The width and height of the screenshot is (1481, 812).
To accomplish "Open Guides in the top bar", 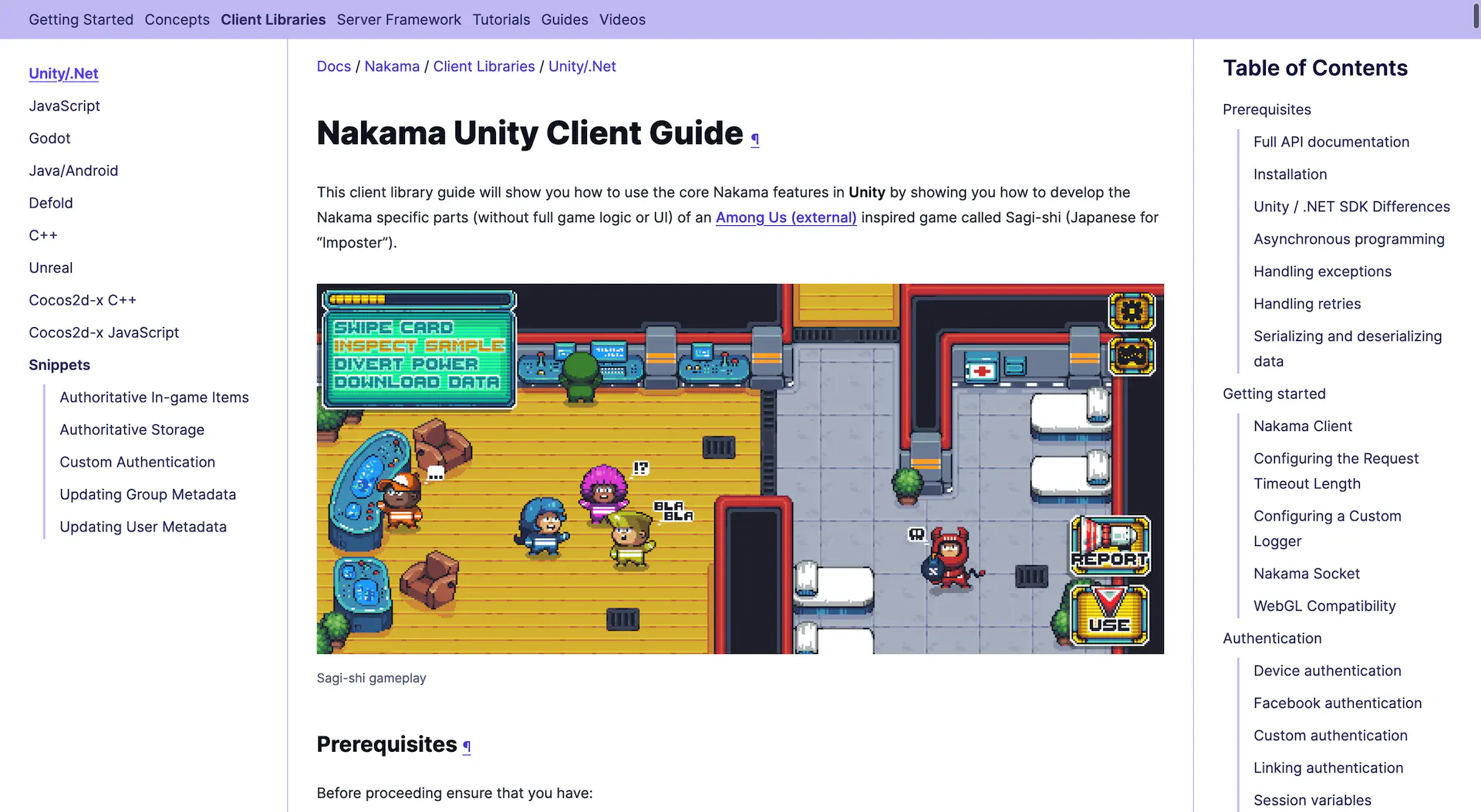I will click(x=565, y=19).
